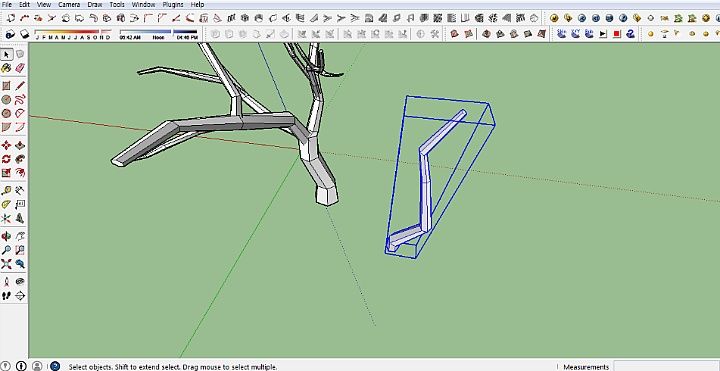This screenshot has width=720, height=371.
Task: Open the Draw menu
Action: (95, 4)
